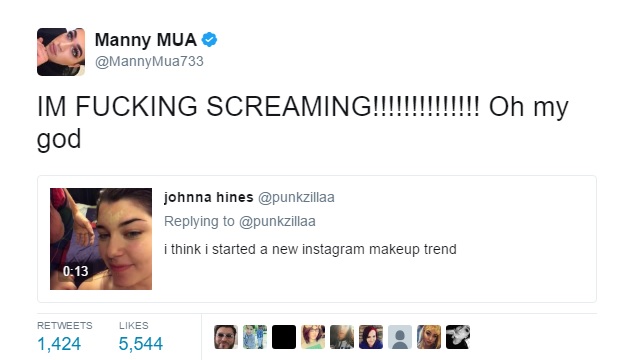
Task: Click the first liker avatar with beard and glasses
Action: point(226,337)
